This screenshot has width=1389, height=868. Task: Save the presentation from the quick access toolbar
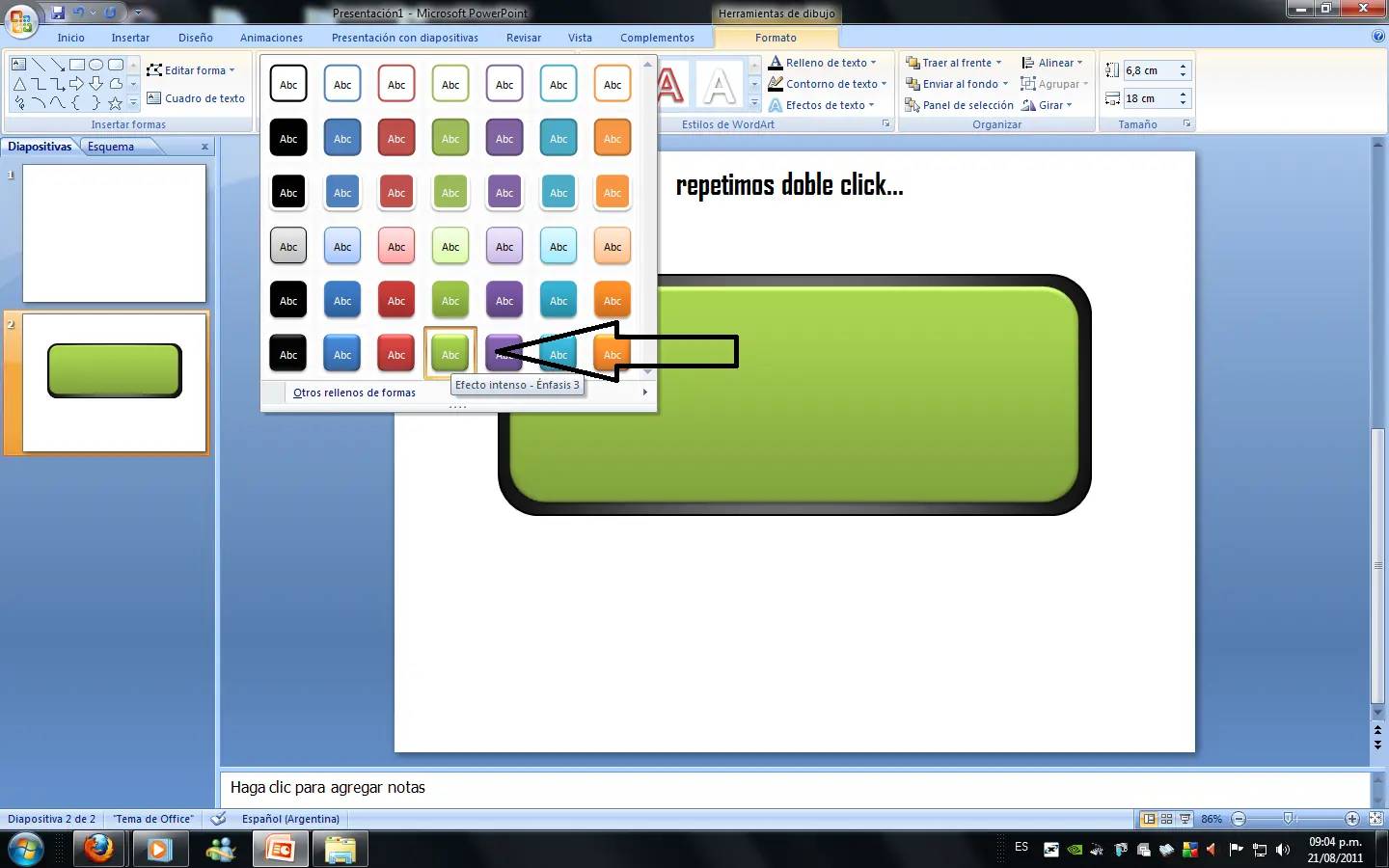tap(58, 13)
